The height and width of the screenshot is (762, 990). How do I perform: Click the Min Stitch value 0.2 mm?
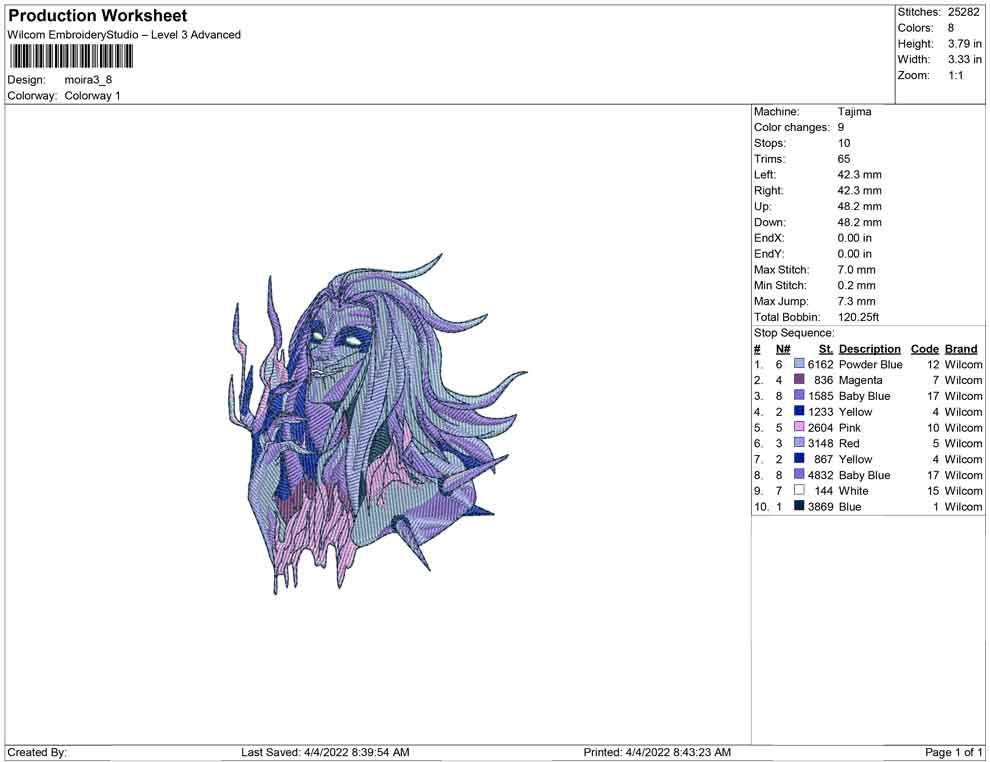tap(856, 285)
